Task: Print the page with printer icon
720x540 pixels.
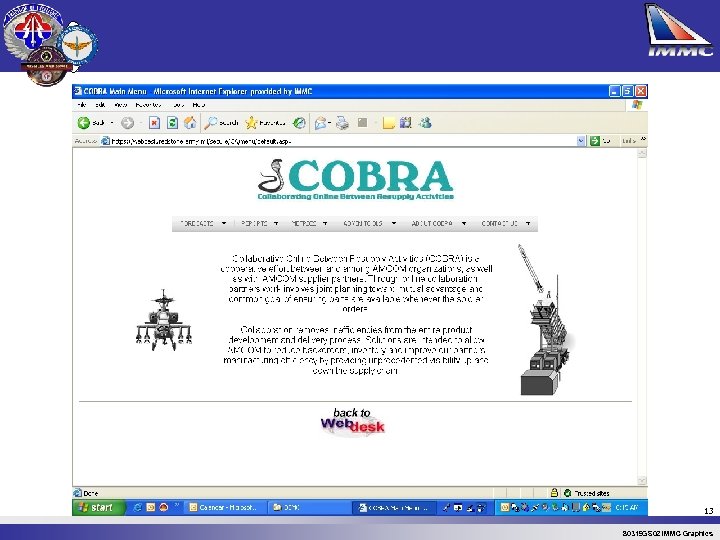Action: (342, 123)
